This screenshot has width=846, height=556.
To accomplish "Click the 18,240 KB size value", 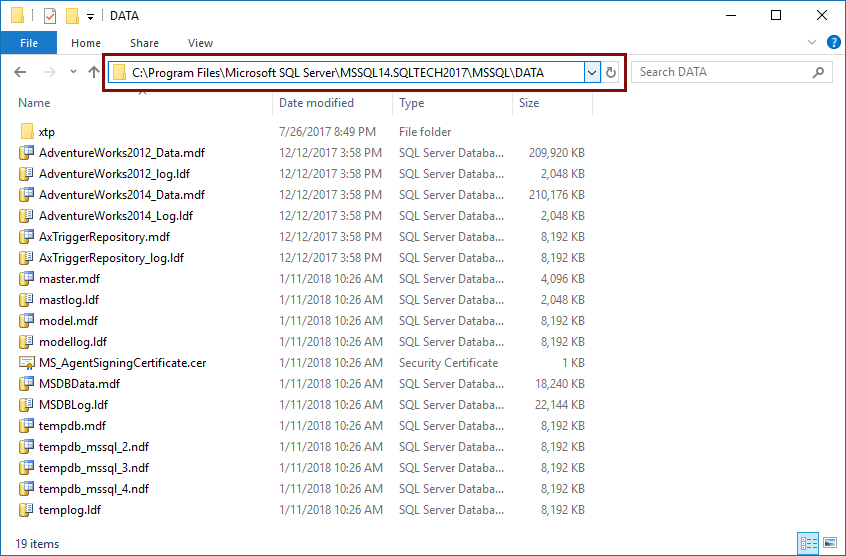I will tap(560, 384).
